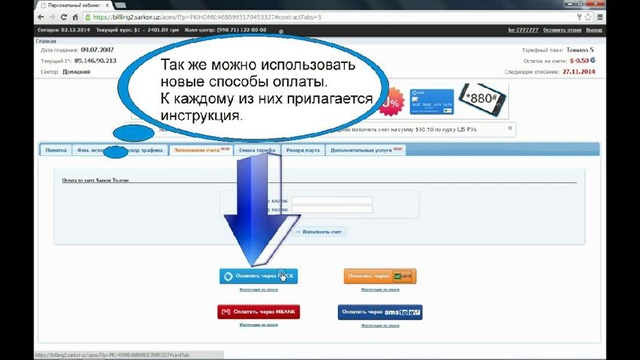Select the Персональный кабинет browser tab
This screenshot has width=640, height=360.
coord(73,5)
